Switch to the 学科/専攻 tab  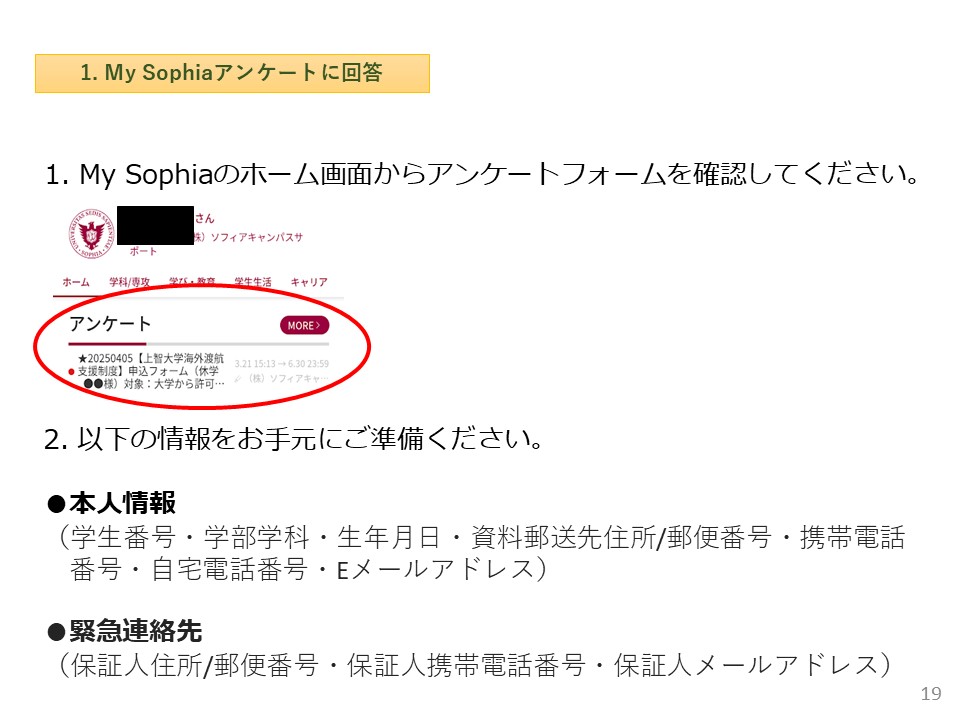(x=129, y=283)
